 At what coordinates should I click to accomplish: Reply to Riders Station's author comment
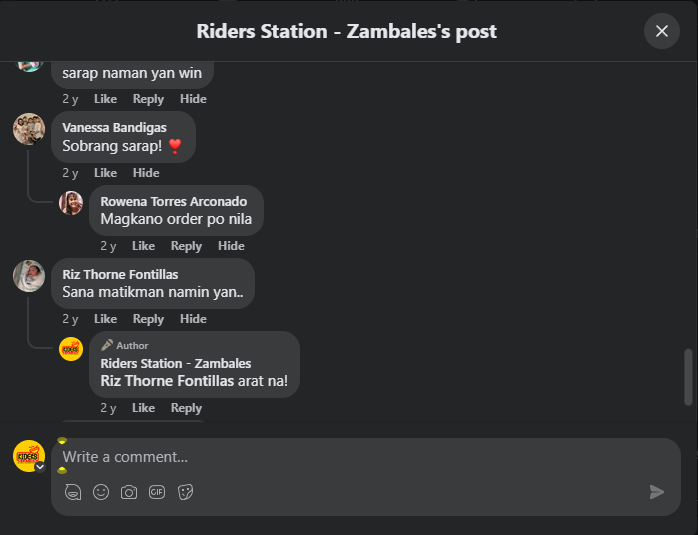[186, 408]
